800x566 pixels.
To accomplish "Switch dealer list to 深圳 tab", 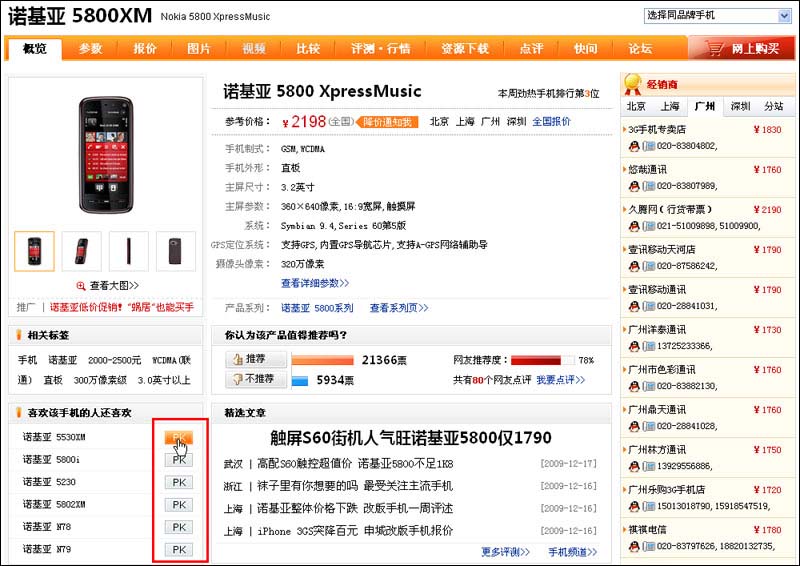I will pos(740,106).
